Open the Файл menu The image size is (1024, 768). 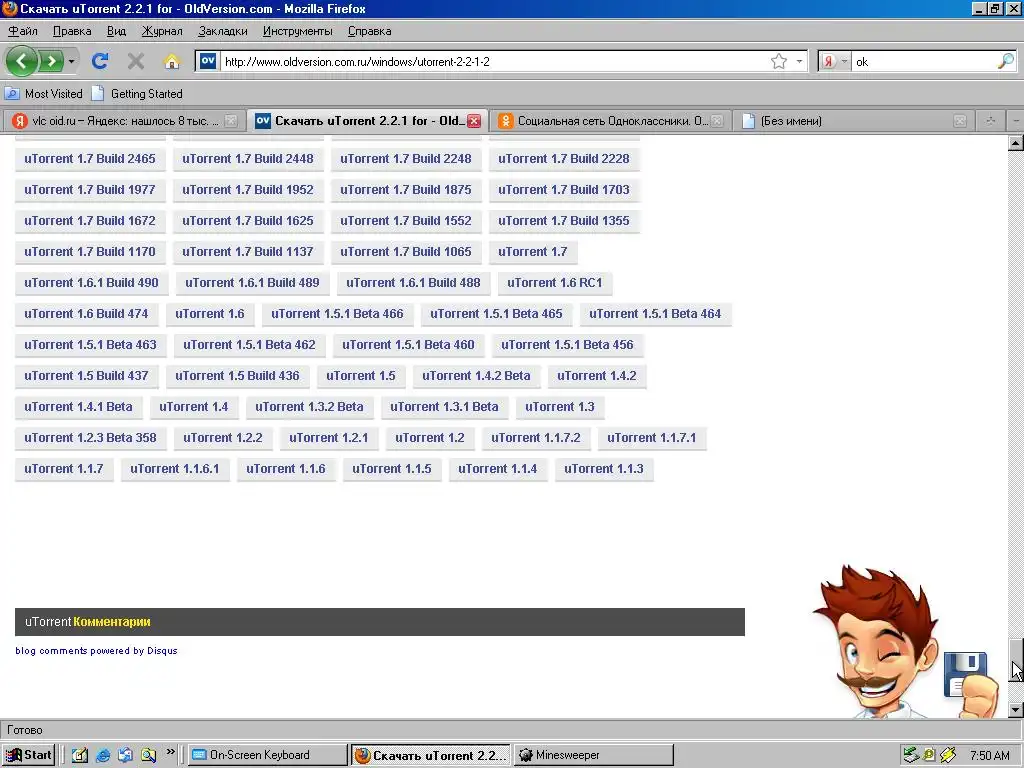[x=23, y=31]
